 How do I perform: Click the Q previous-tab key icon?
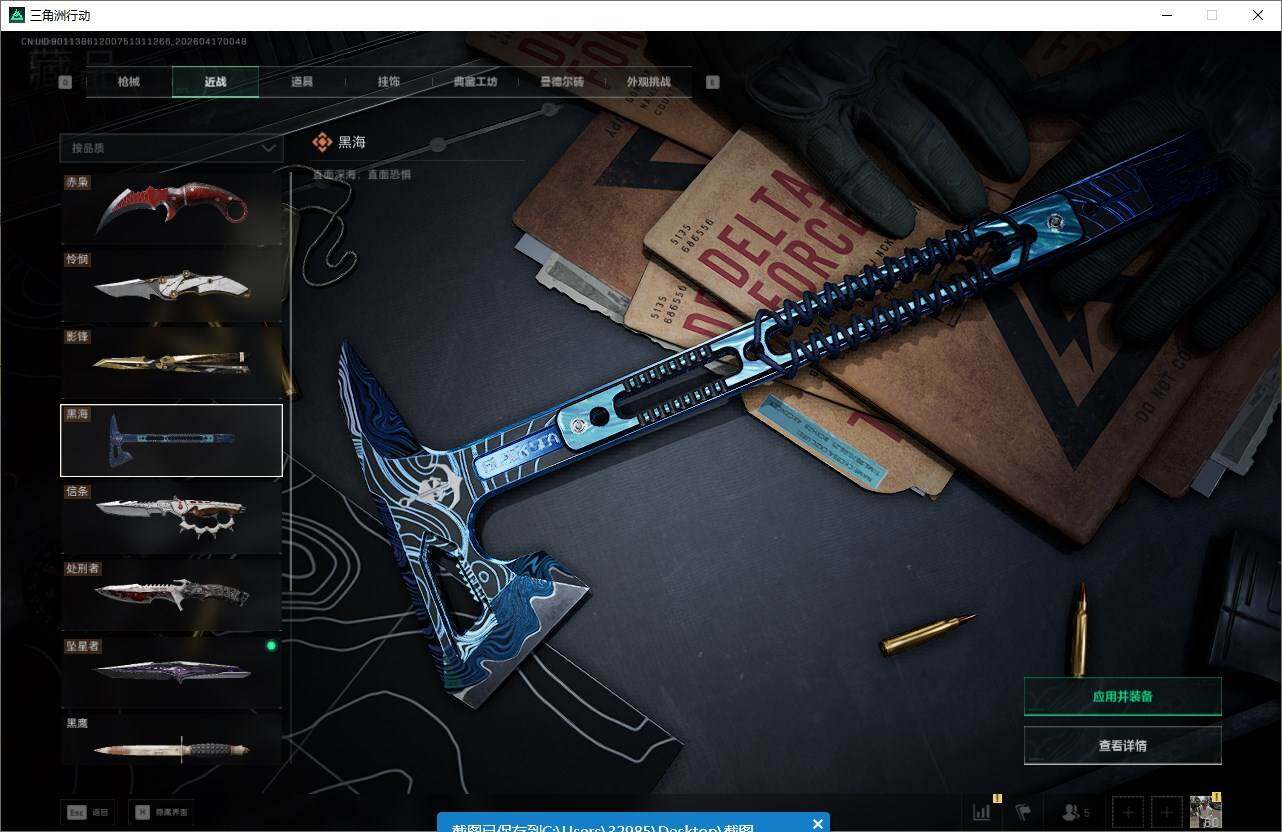click(x=66, y=82)
